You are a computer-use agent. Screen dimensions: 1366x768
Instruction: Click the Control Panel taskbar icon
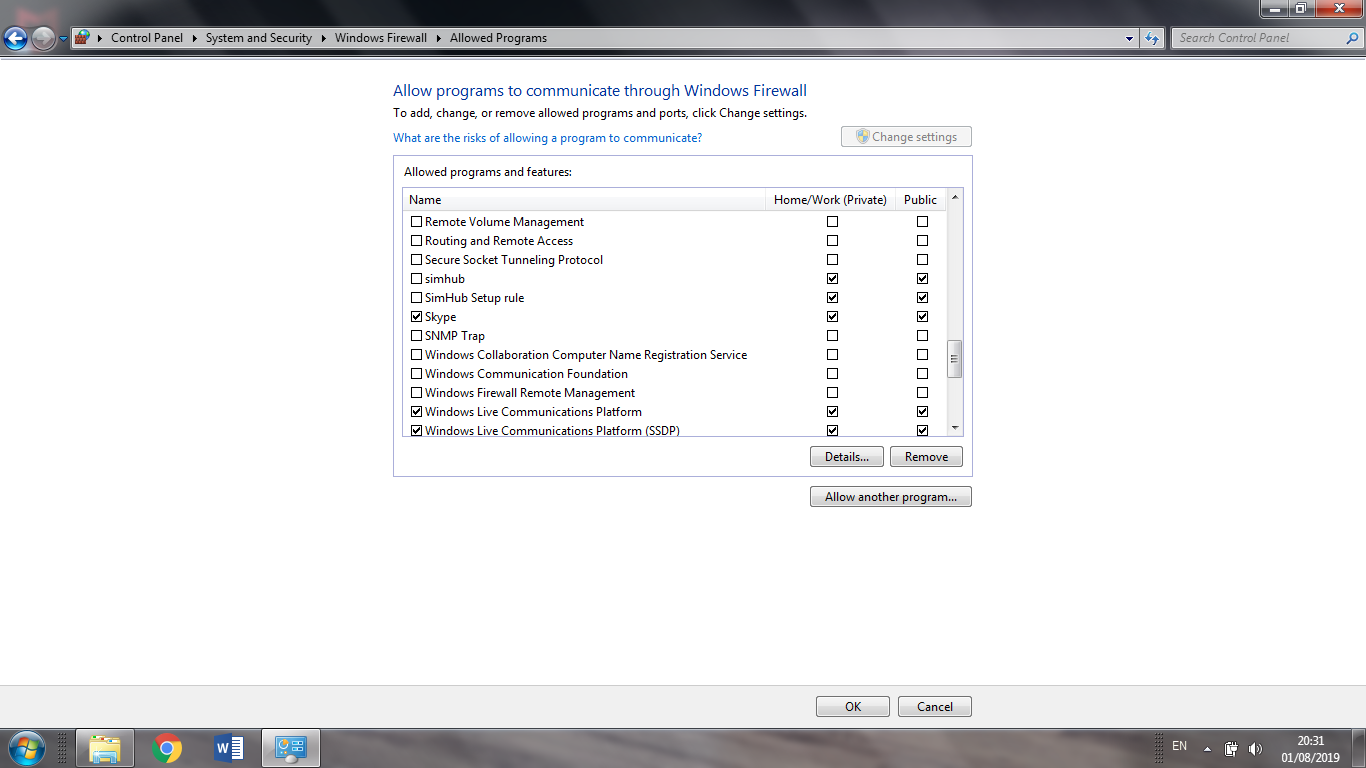[x=291, y=748]
